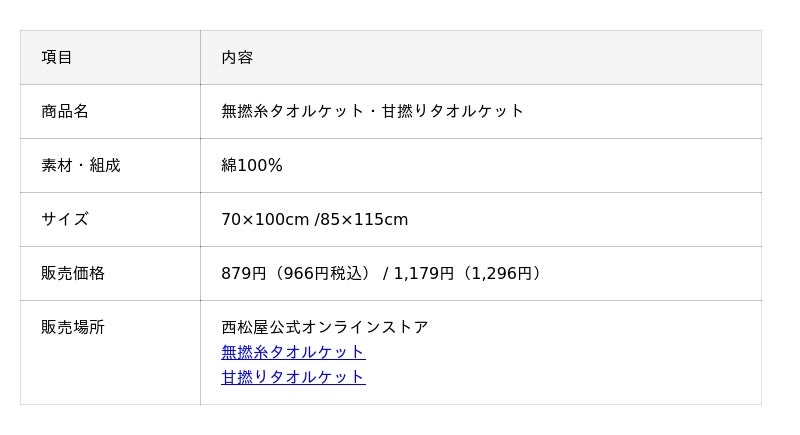Image resolution: width=800 pixels, height=435 pixels.
Task: Click the 100% composition value
Action: click(260, 165)
